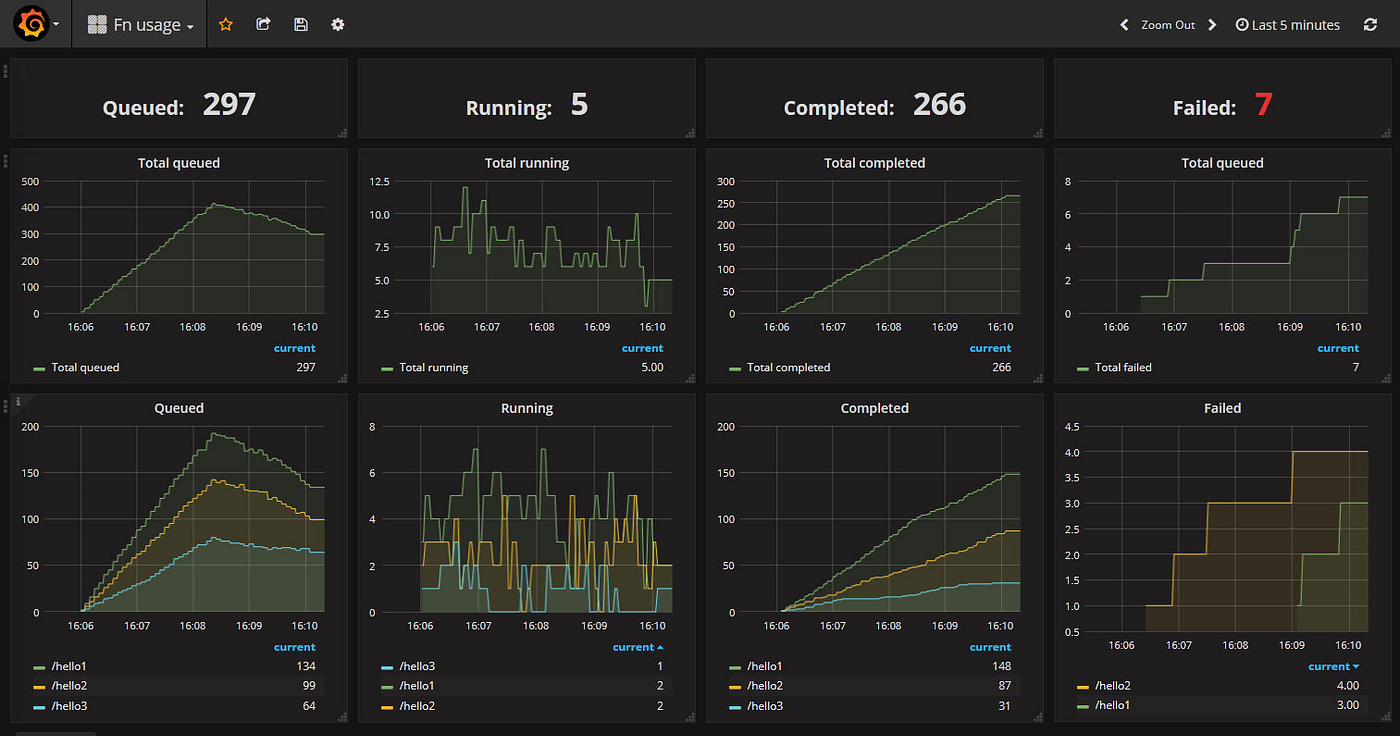The height and width of the screenshot is (736, 1400).
Task: Open the share dashboard icon
Action: (x=263, y=24)
